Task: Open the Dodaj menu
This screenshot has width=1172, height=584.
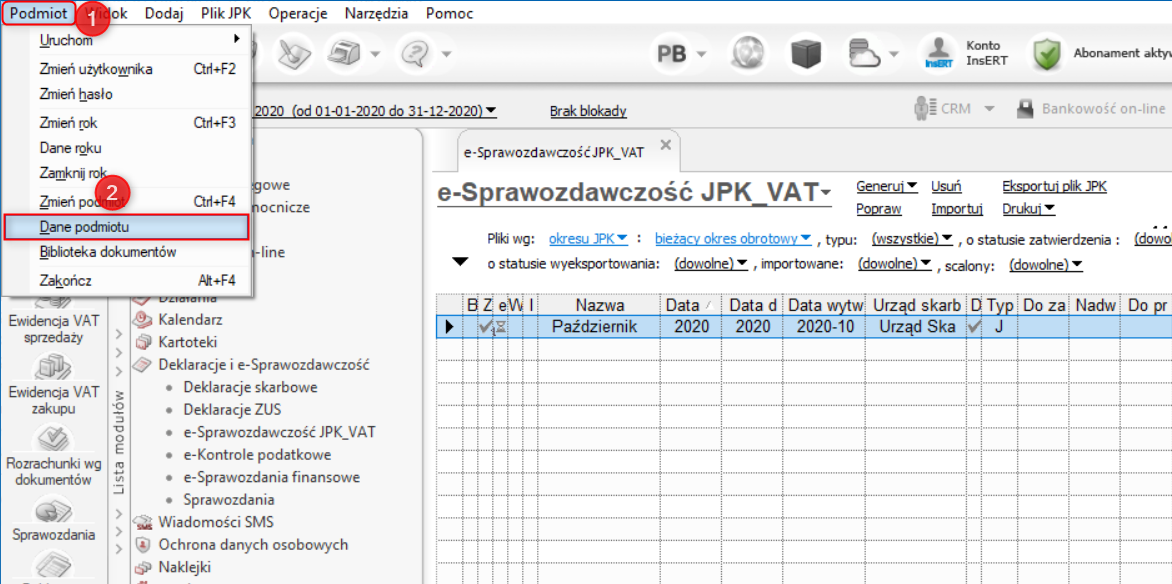Action: coord(164,13)
